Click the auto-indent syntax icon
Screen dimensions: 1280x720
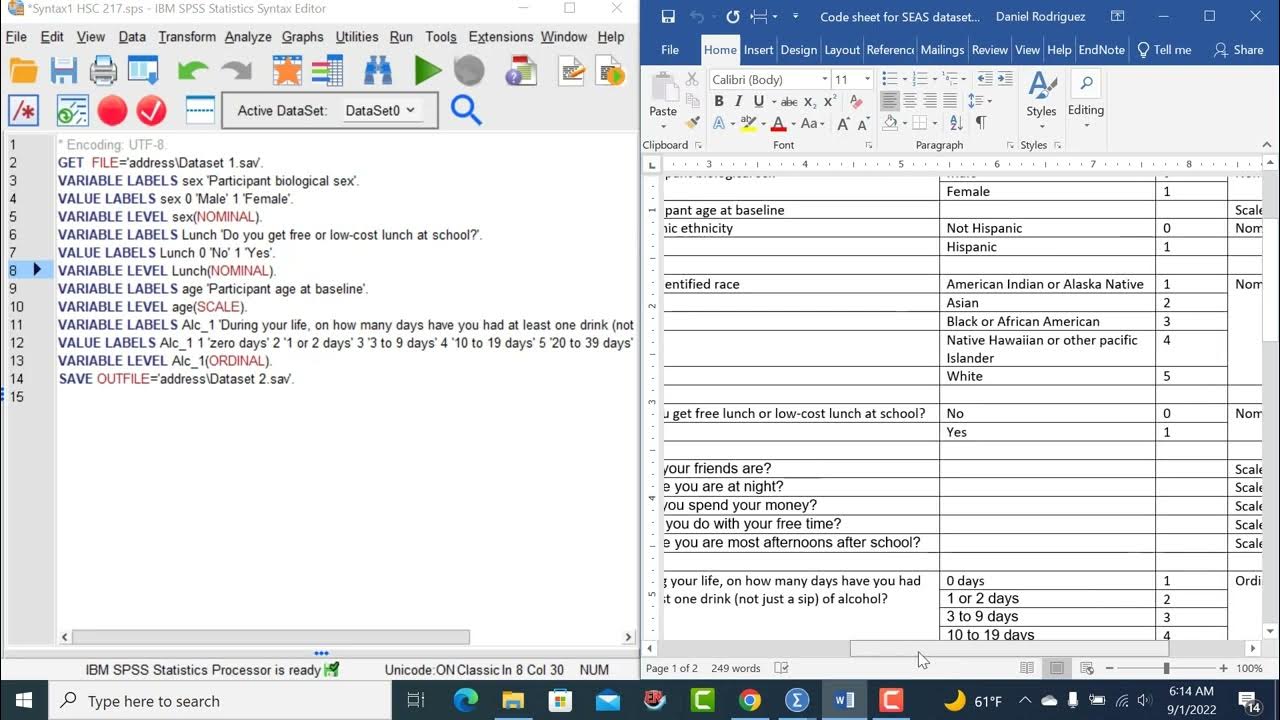coord(72,111)
